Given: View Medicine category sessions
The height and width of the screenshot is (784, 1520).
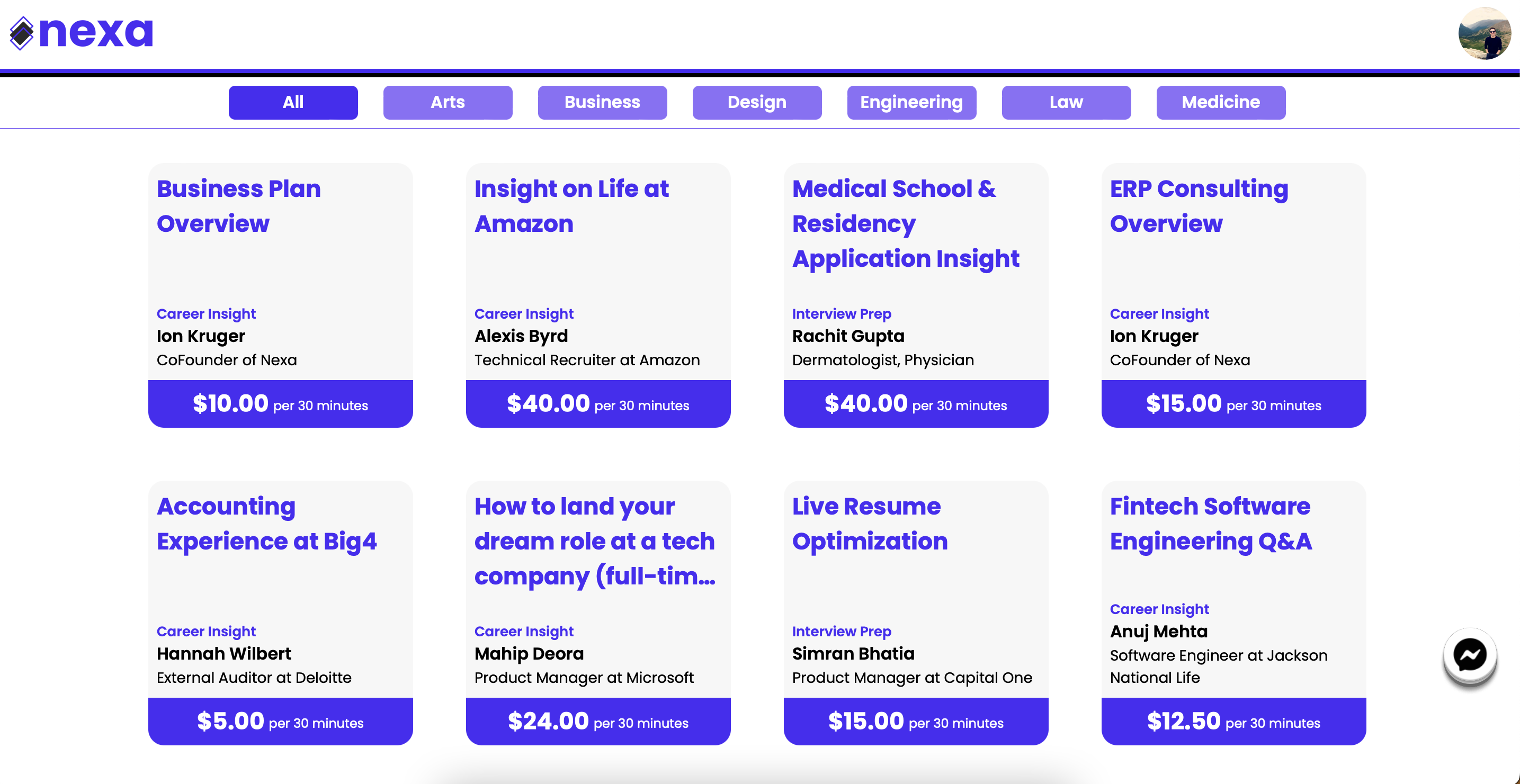Looking at the screenshot, I should coord(1221,102).
